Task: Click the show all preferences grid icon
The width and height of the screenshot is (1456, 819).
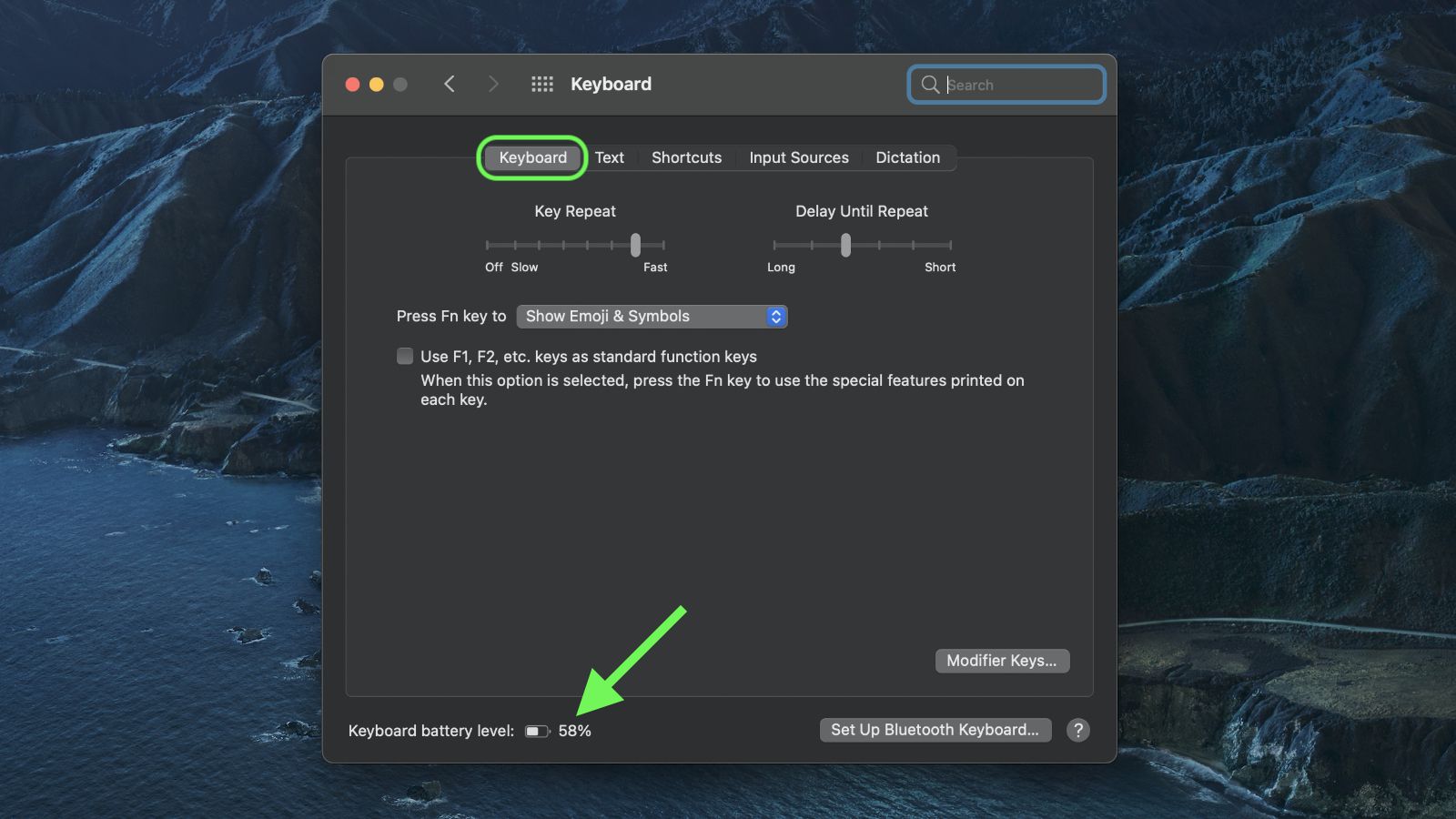Action: point(541,84)
